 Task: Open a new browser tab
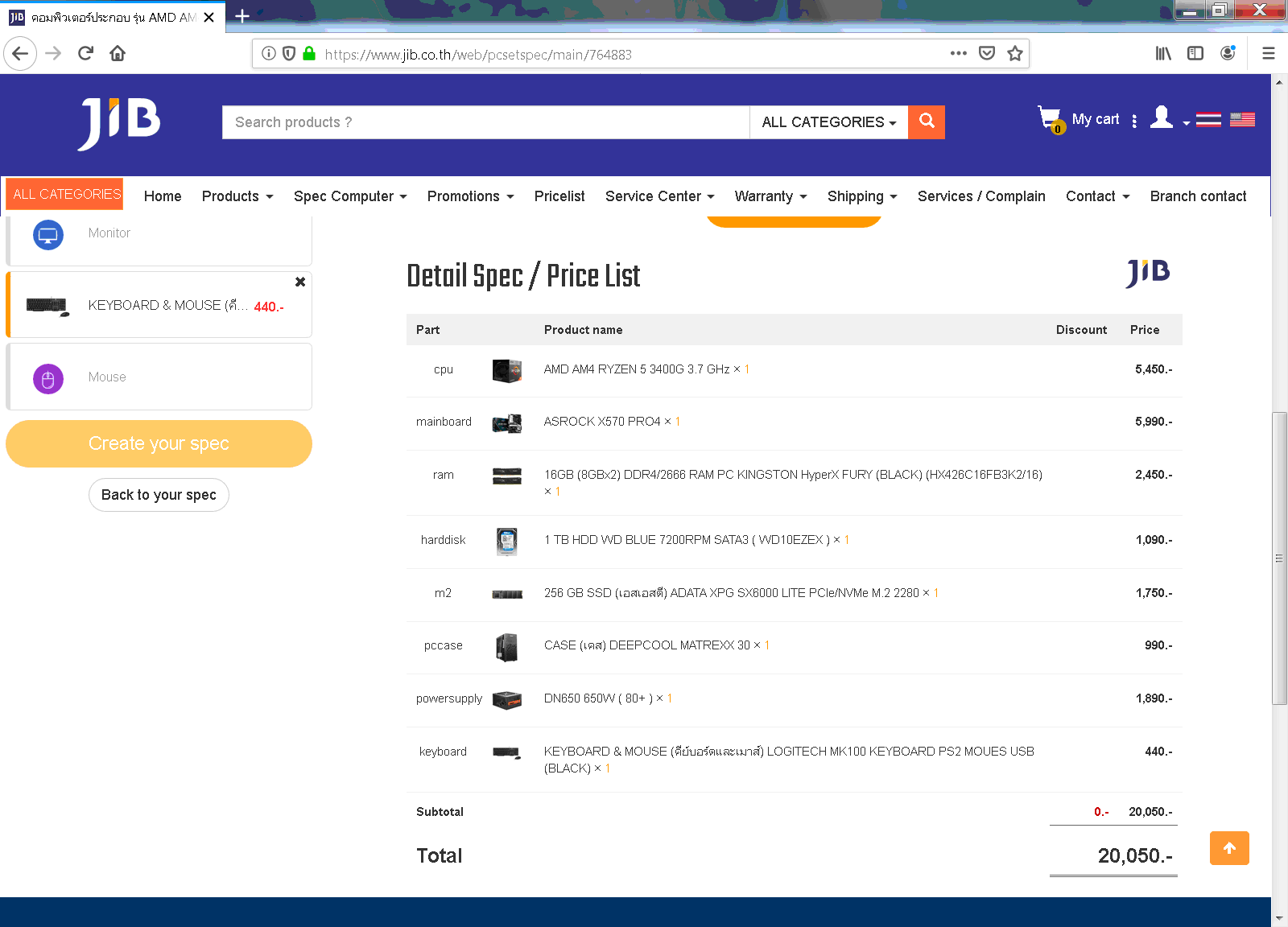click(x=242, y=16)
